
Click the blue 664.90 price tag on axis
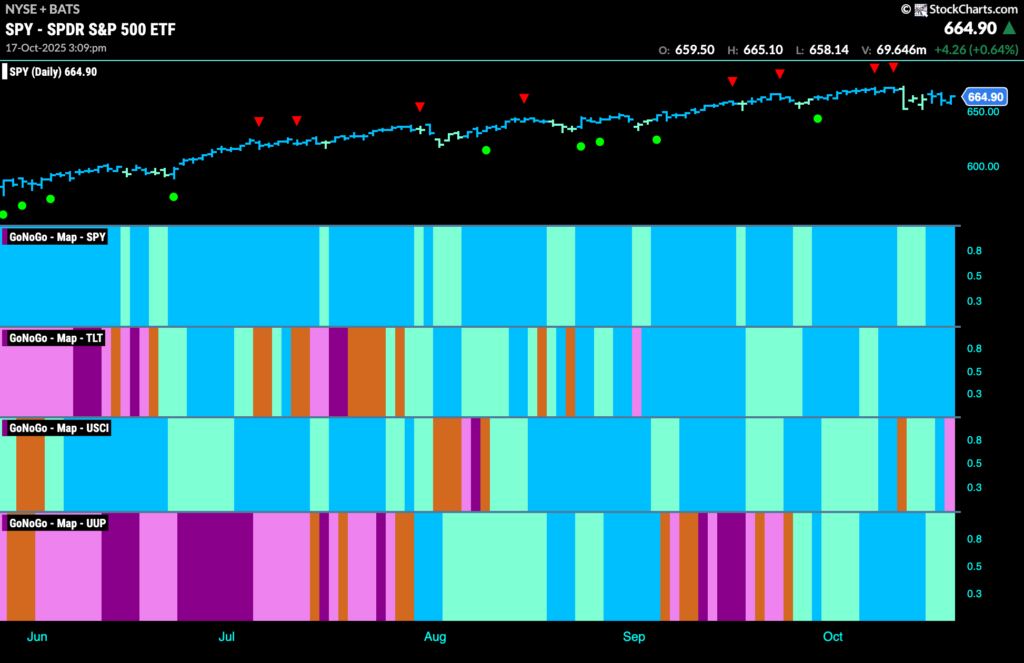tap(985, 97)
